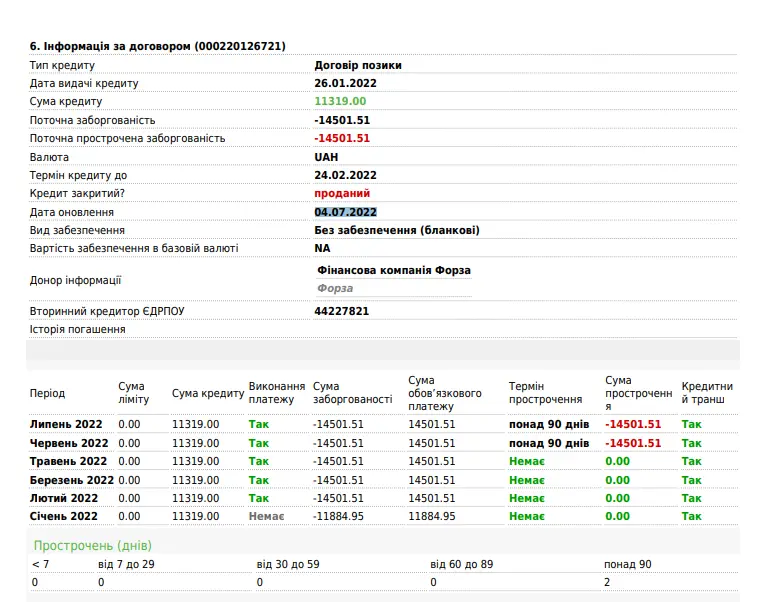The image size is (764, 602).
Task: Click the 'Історія погашення' label
Action: [78, 329]
